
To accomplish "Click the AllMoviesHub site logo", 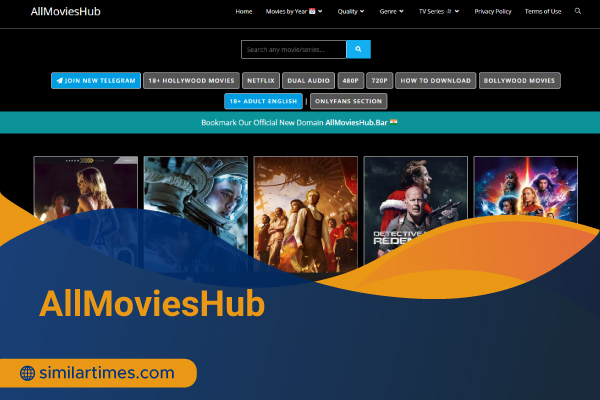I will coord(65,11).
